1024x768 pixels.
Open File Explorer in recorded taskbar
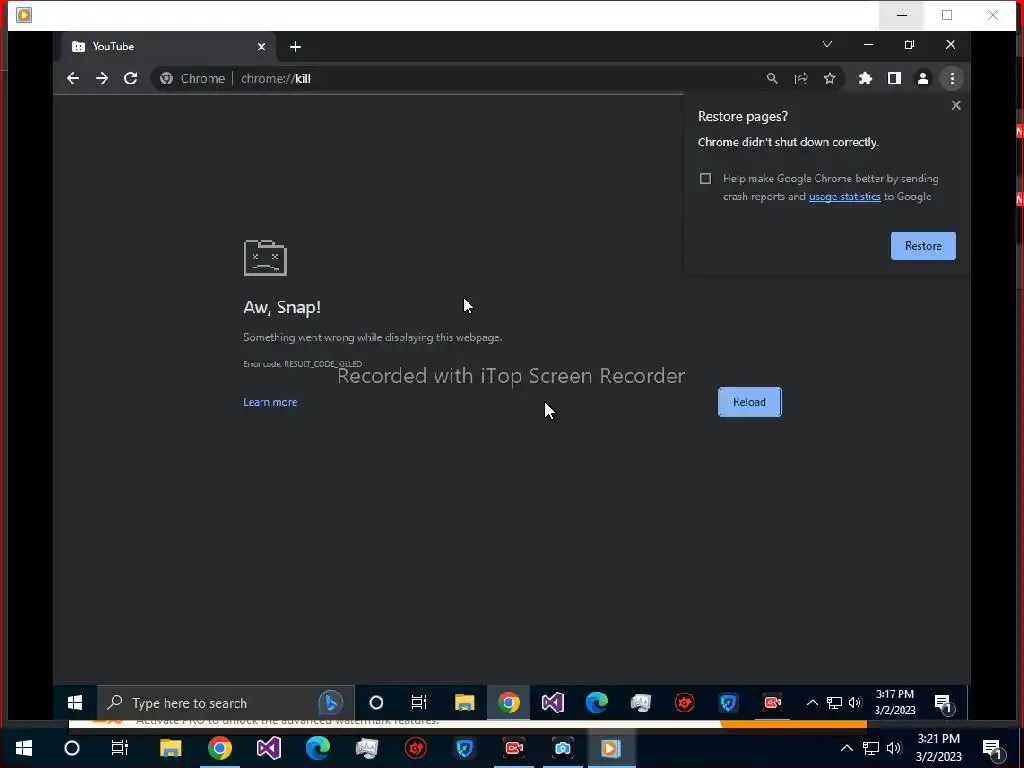click(x=464, y=703)
